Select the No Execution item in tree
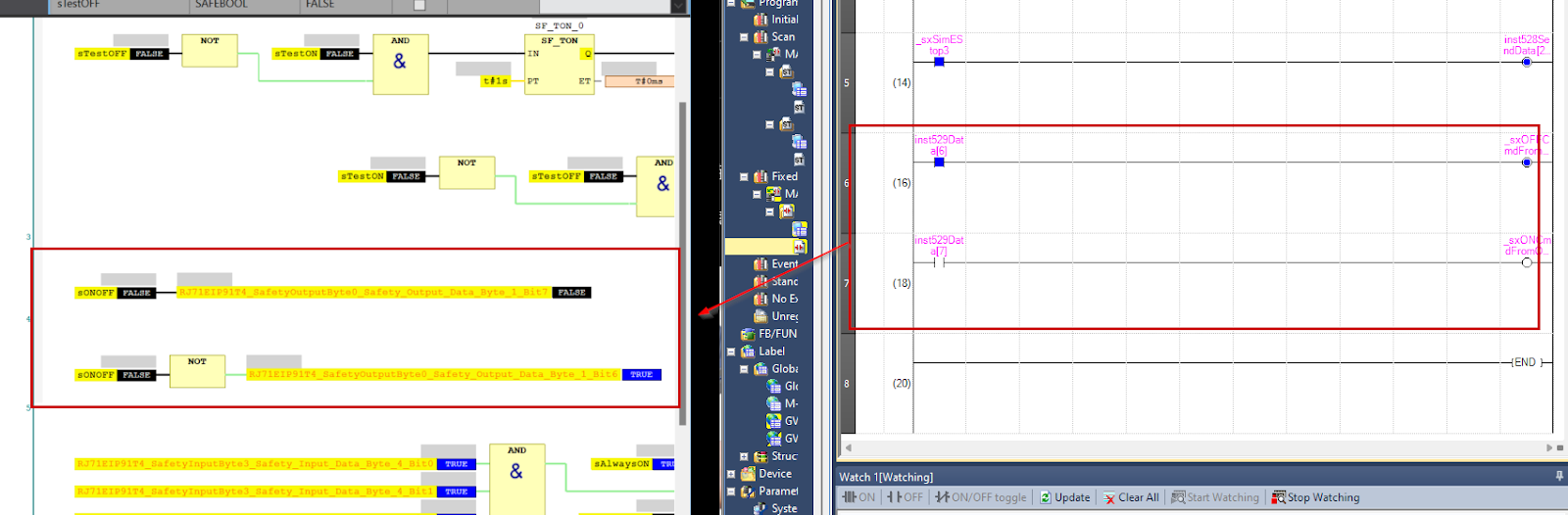1568x515 pixels. pyautogui.click(x=785, y=300)
